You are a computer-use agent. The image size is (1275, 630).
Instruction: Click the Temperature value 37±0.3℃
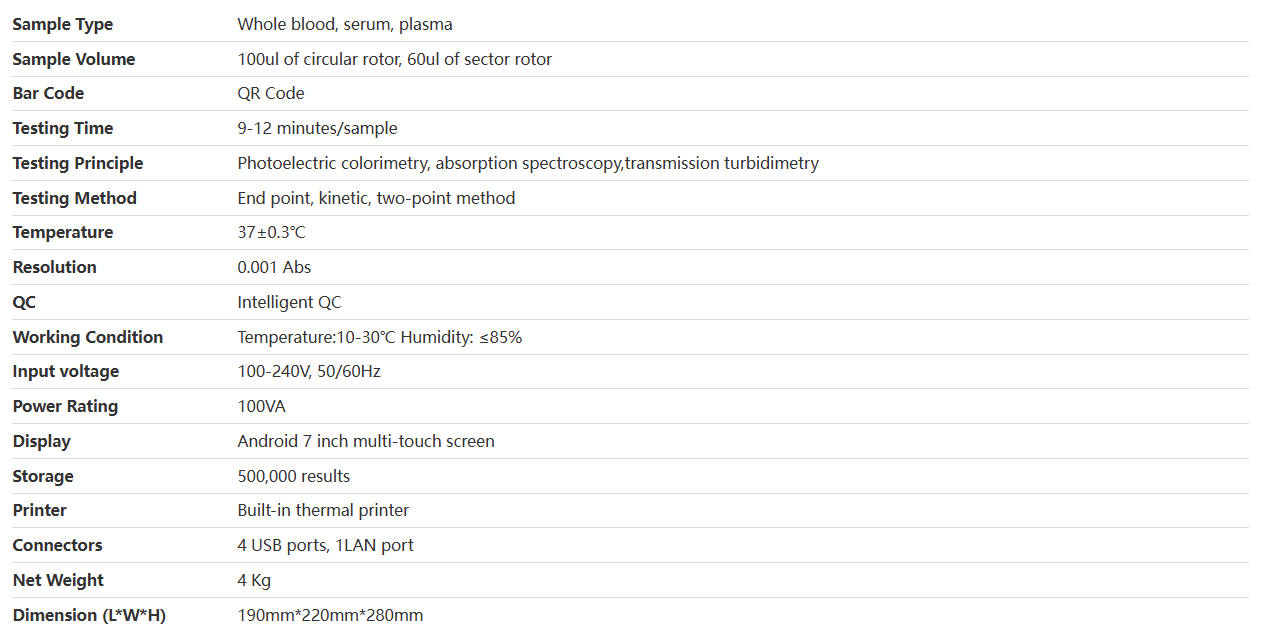click(x=271, y=232)
